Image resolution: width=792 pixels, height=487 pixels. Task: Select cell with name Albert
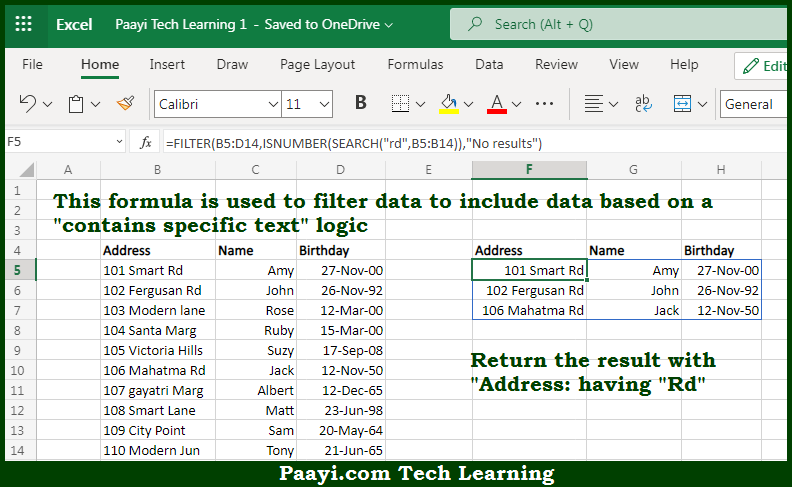click(x=256, y=391)
